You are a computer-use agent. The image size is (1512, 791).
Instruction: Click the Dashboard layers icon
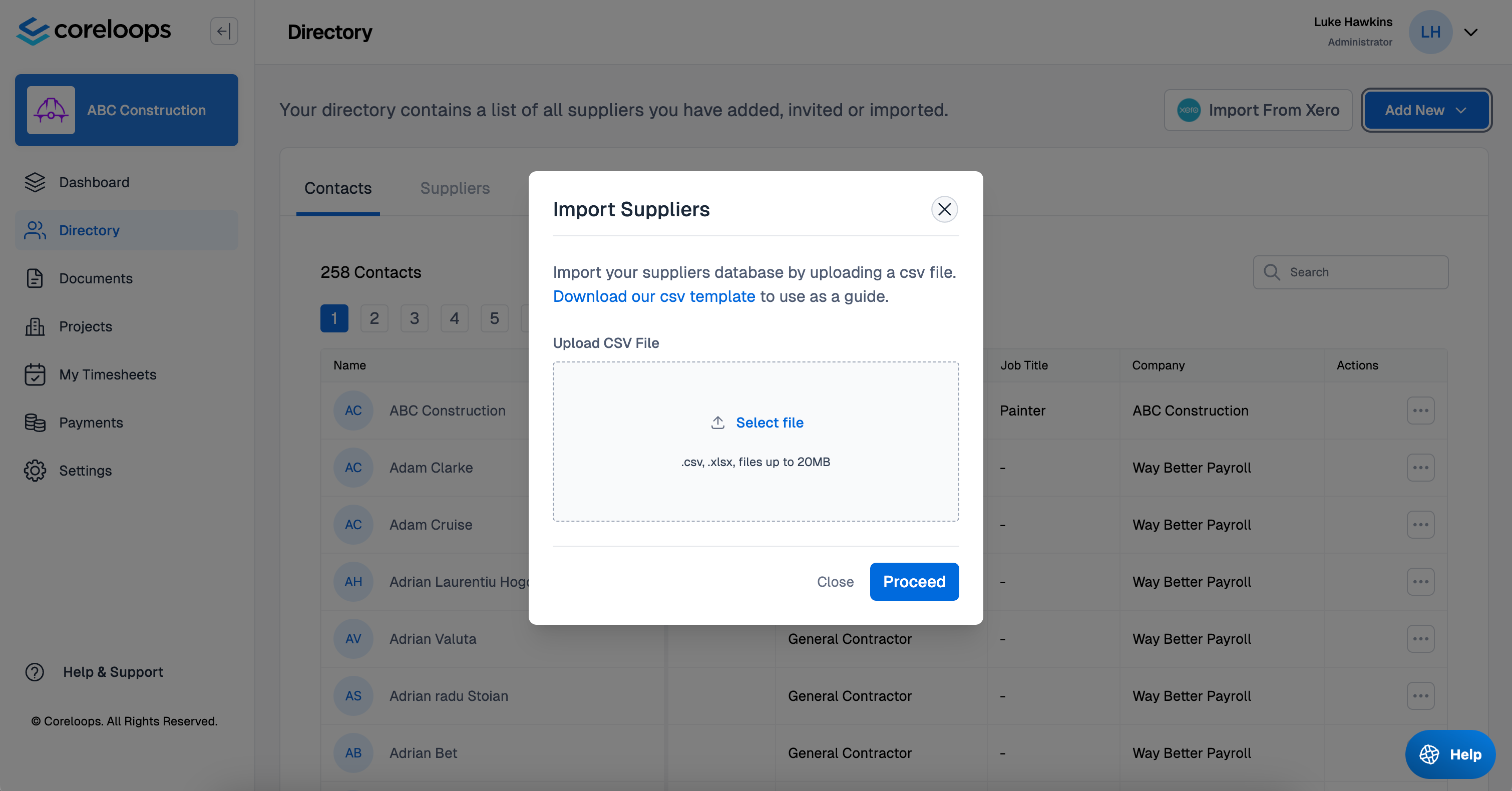pos(35,183)
